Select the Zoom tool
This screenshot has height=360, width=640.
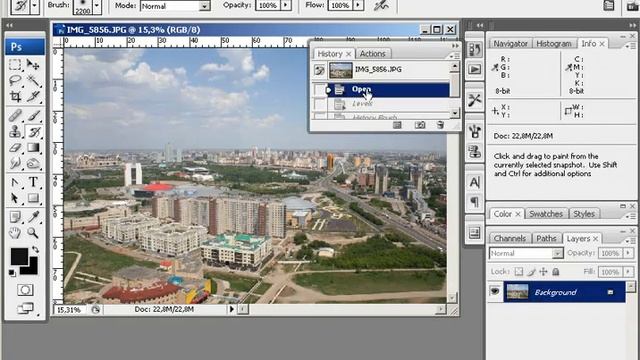33,233
